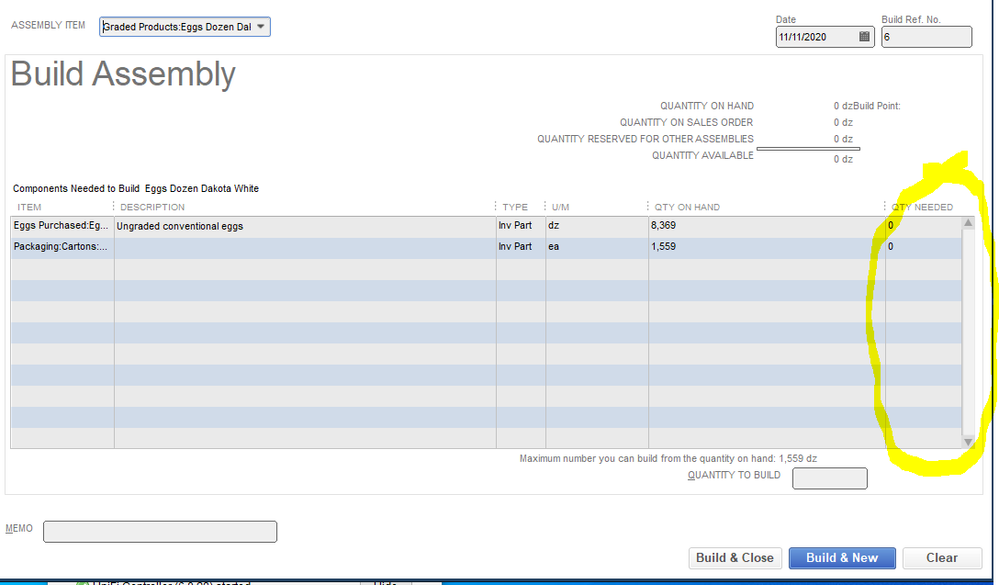The height and width of the screenshot is (585, 999).
Task: Click the 1,559 quantity on hand cell
Action: click(766, 247)
